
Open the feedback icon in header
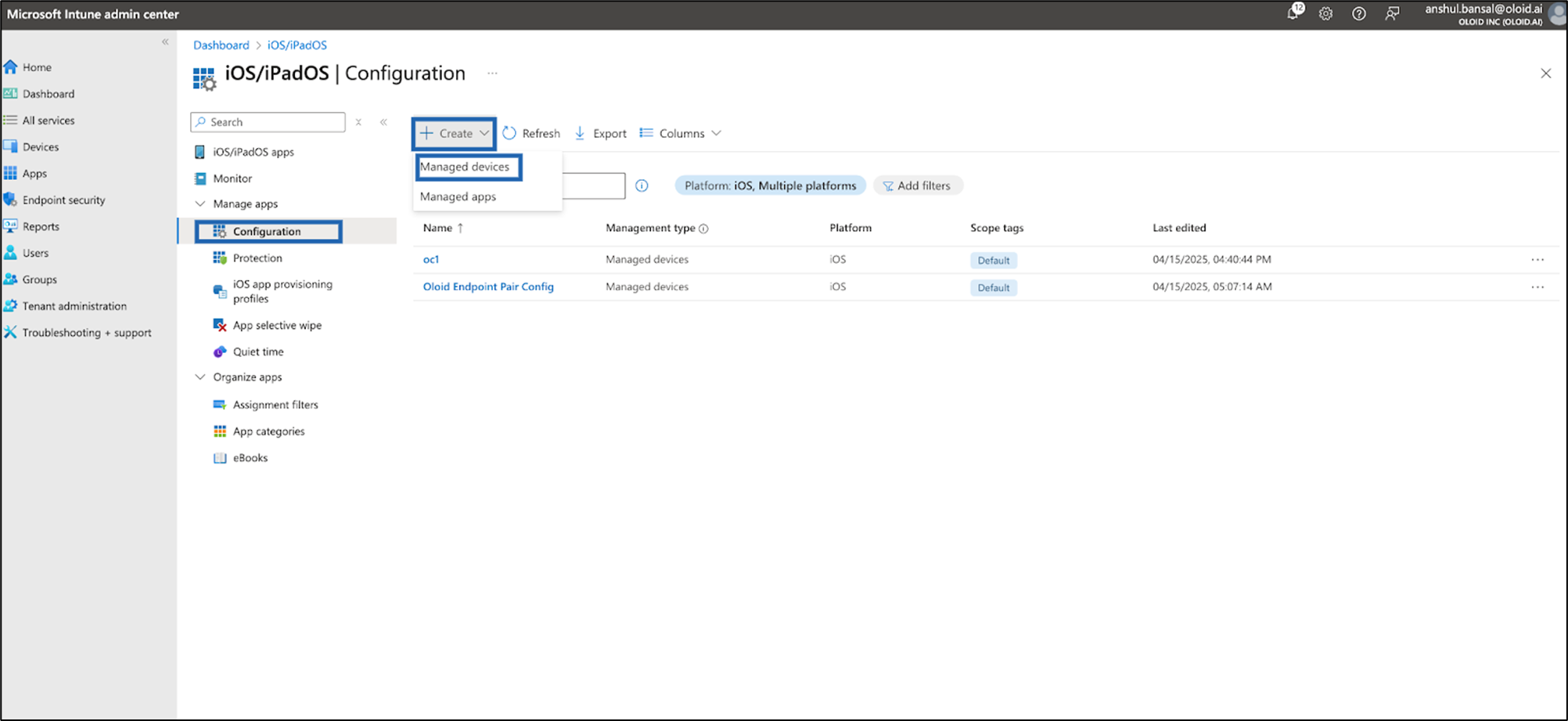[x=1392, y=13]
